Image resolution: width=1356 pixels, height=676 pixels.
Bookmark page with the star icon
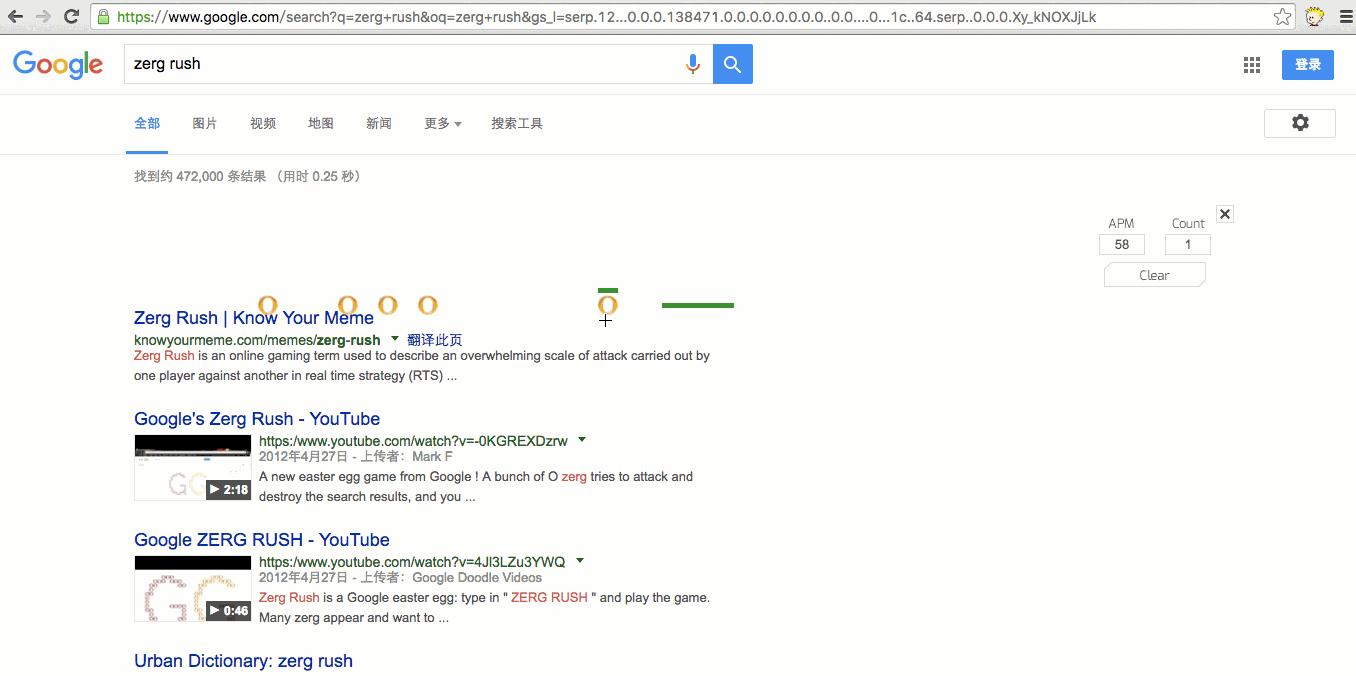coord(1282,17)
